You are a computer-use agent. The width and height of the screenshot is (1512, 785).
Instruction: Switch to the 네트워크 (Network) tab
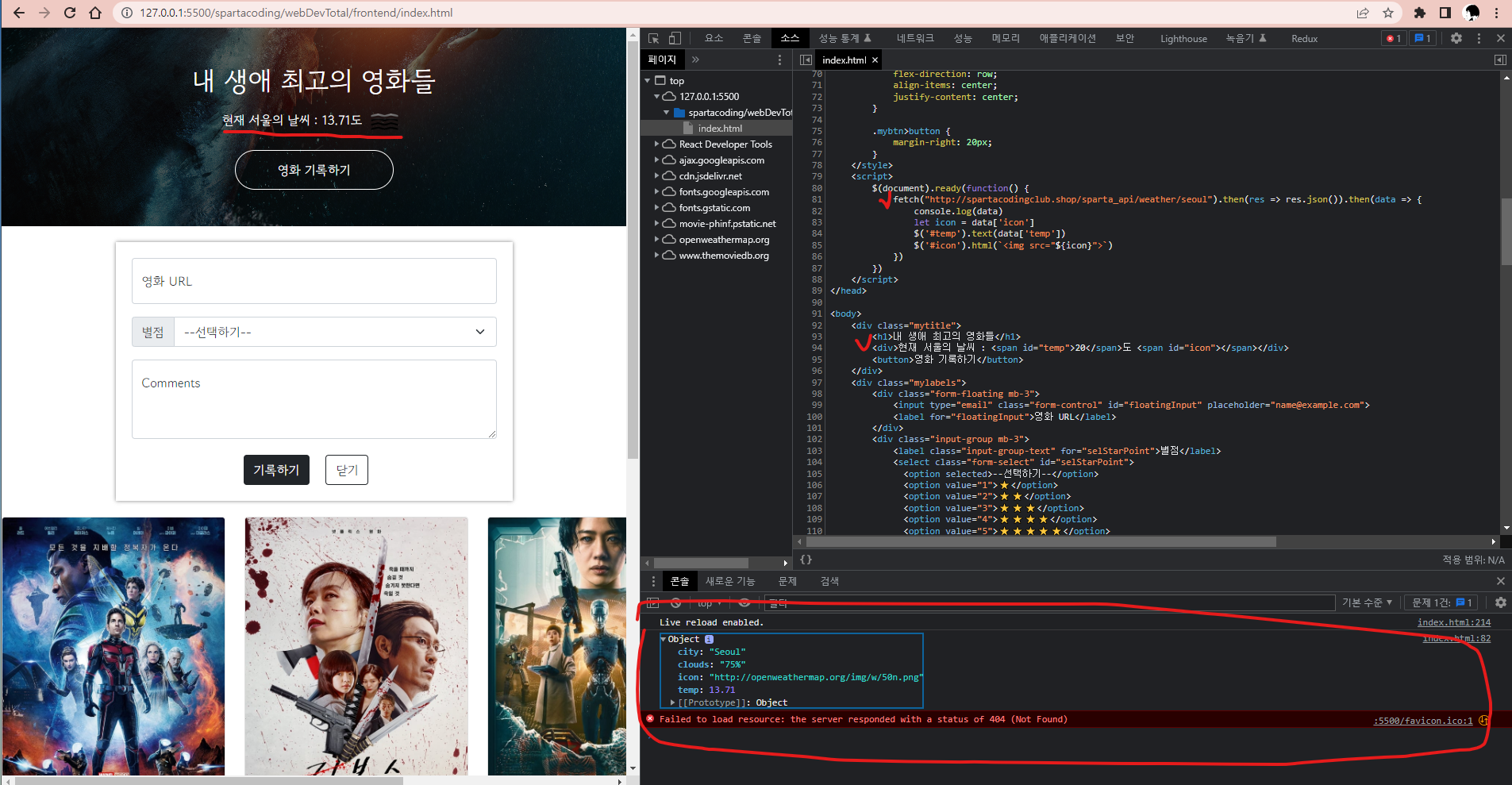tap(915, 38)
